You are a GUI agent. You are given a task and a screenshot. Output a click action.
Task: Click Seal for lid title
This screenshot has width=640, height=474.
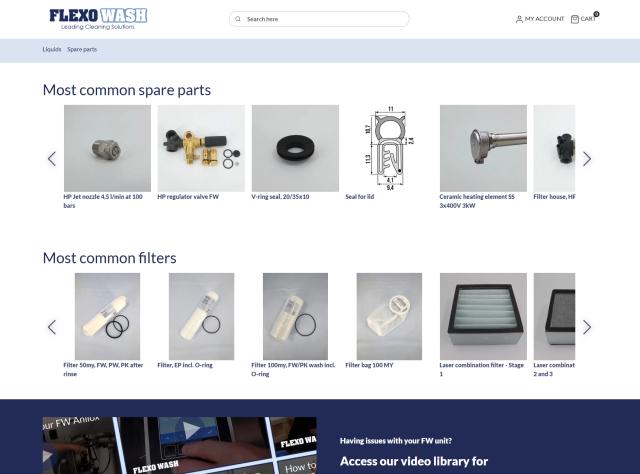point(360,197)
